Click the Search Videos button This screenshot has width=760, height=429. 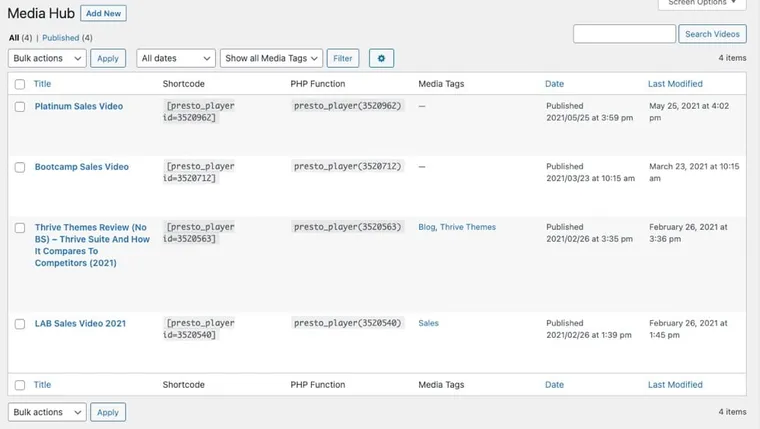[x=712, y=34]
